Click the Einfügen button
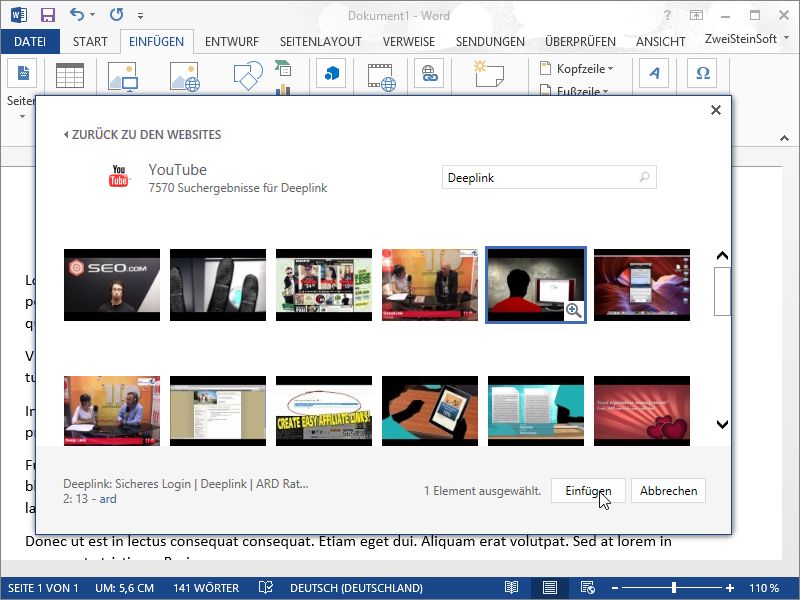The height and width of the screenshot is (600, 800). pyautogui.click(x=588, y=491)
